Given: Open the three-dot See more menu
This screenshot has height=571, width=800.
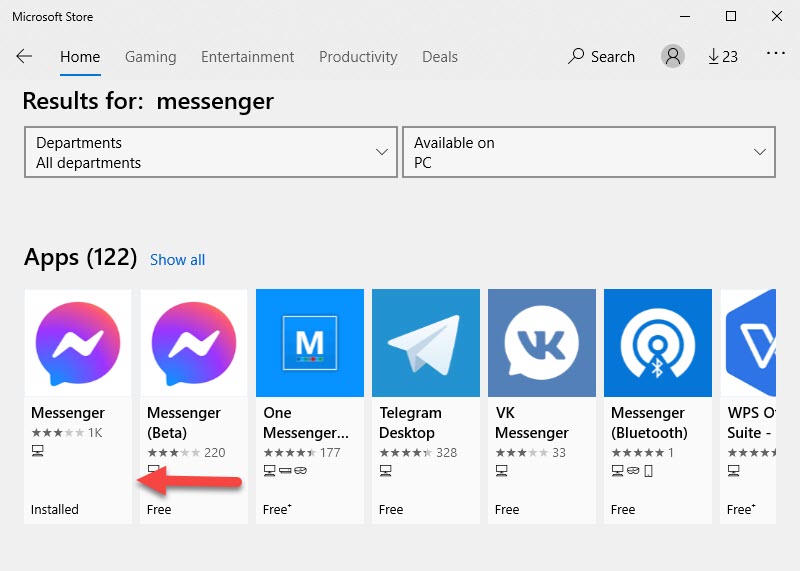Looking at the screenshot, I should [776, 53].
